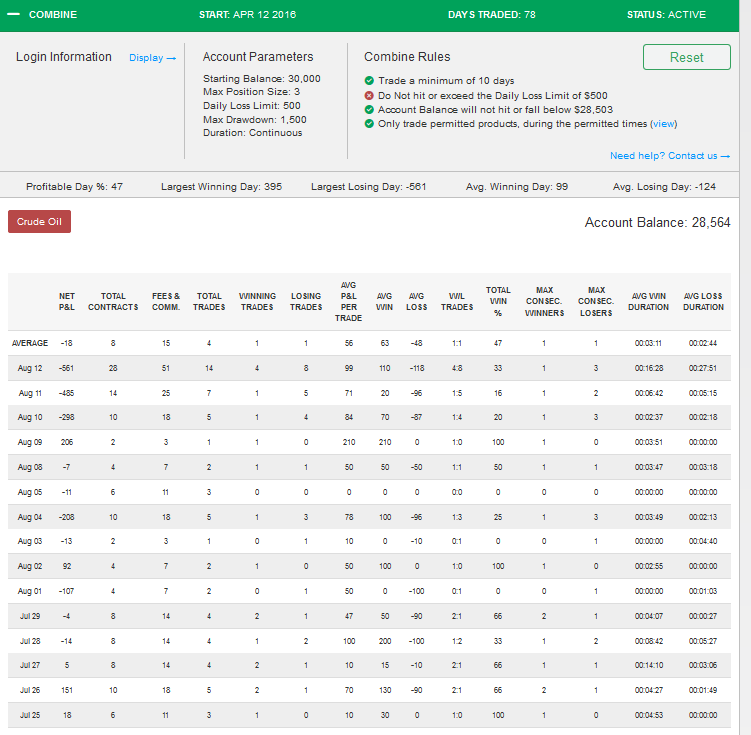The width and height of the screenshot is (751, 735).
Task: Click the TOTAL CONTRACTS column header
Action: (x=113, y=302)
